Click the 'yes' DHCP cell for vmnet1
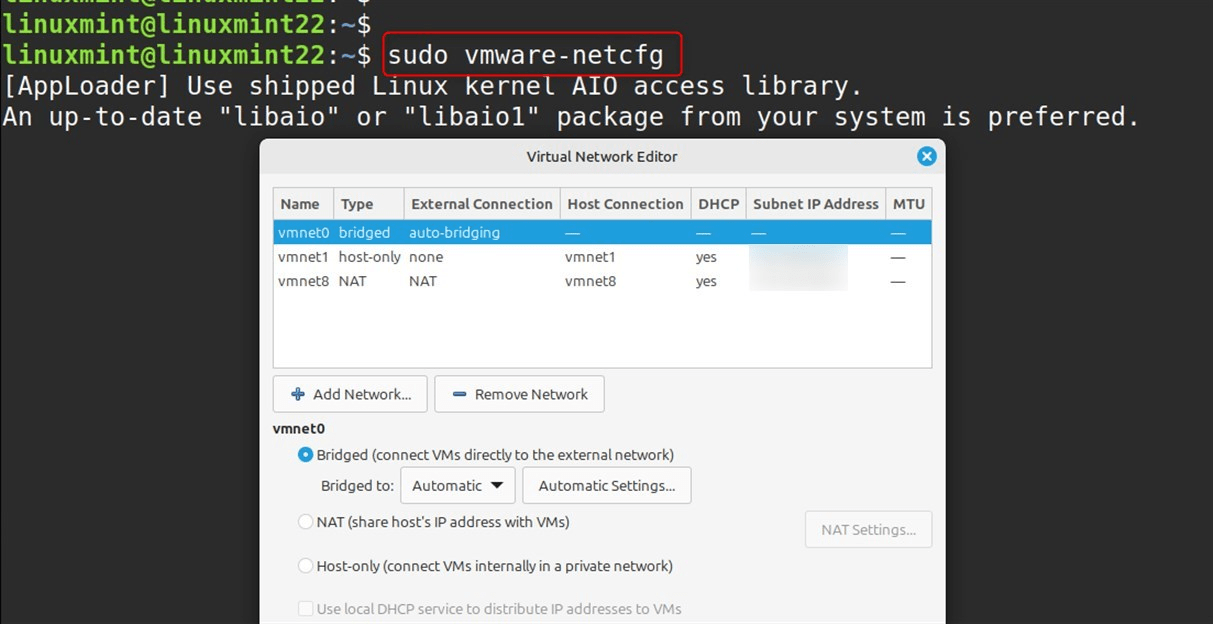The height and width of the screenshot is (624, 1213). [x=707, y=257]
